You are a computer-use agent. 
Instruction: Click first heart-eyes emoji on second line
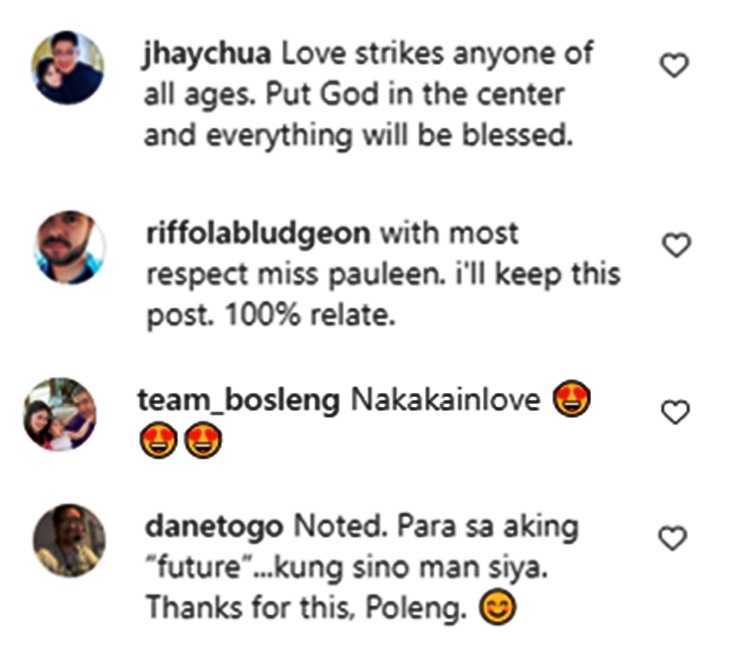pos(159,440)
